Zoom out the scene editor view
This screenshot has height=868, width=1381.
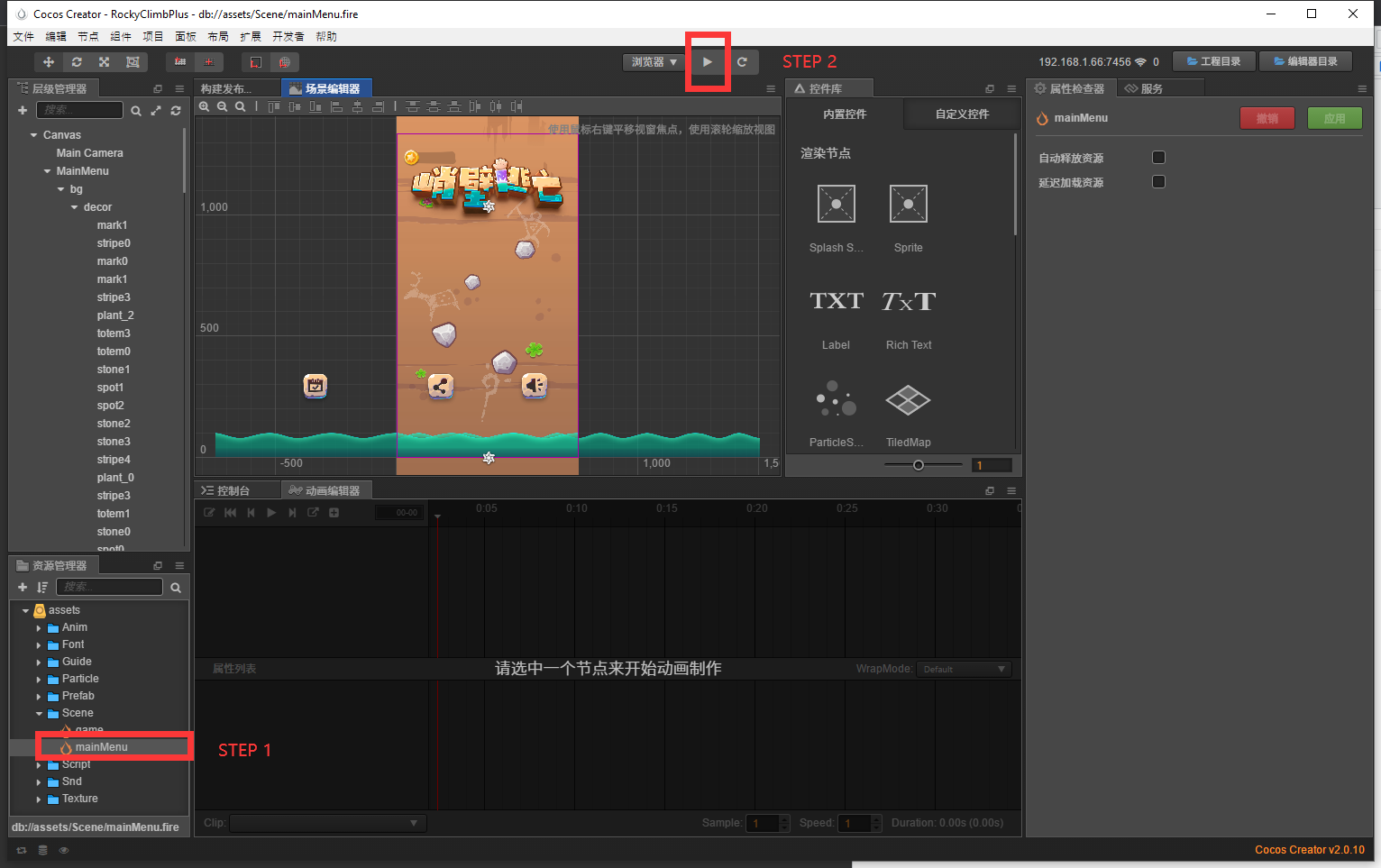[x=222, y=106]
